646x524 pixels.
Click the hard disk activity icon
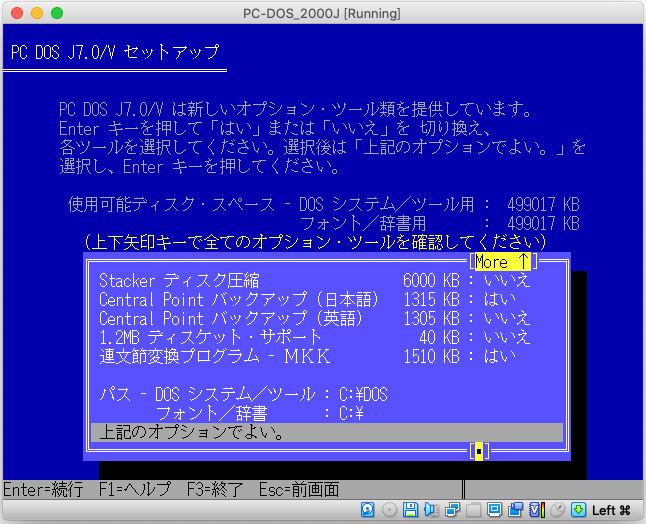pyautogui.click(x=367, y=510)
